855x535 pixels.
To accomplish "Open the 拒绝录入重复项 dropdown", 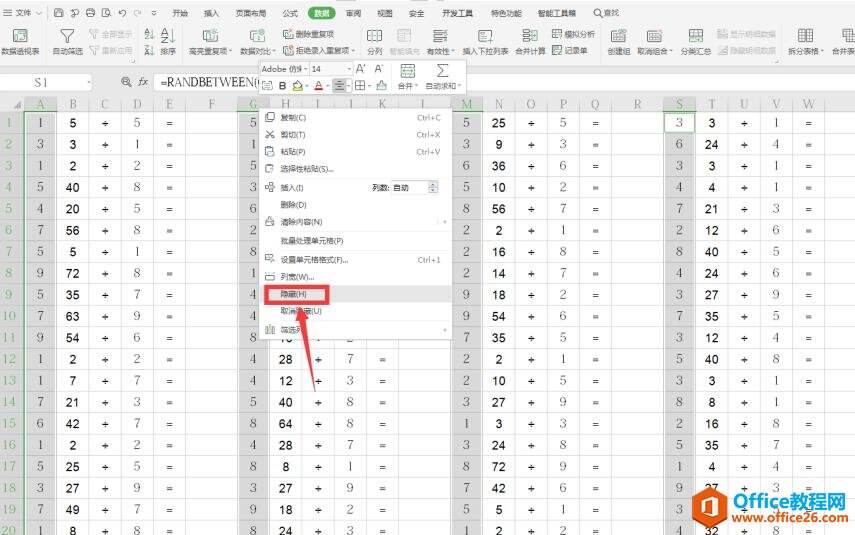I will coord(319,51).
